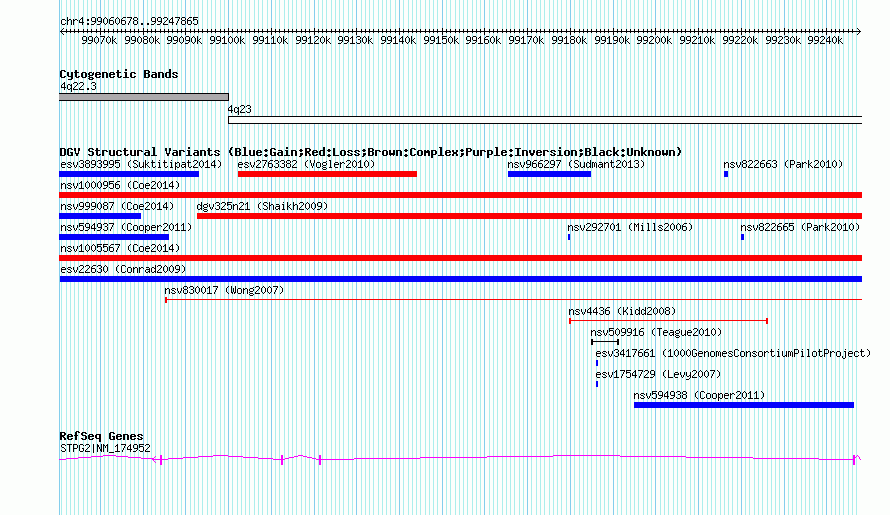Click the DGV Structural Variants track heading
The width and height of the screenshot is (890, 515).
click(x=371, y=152)
